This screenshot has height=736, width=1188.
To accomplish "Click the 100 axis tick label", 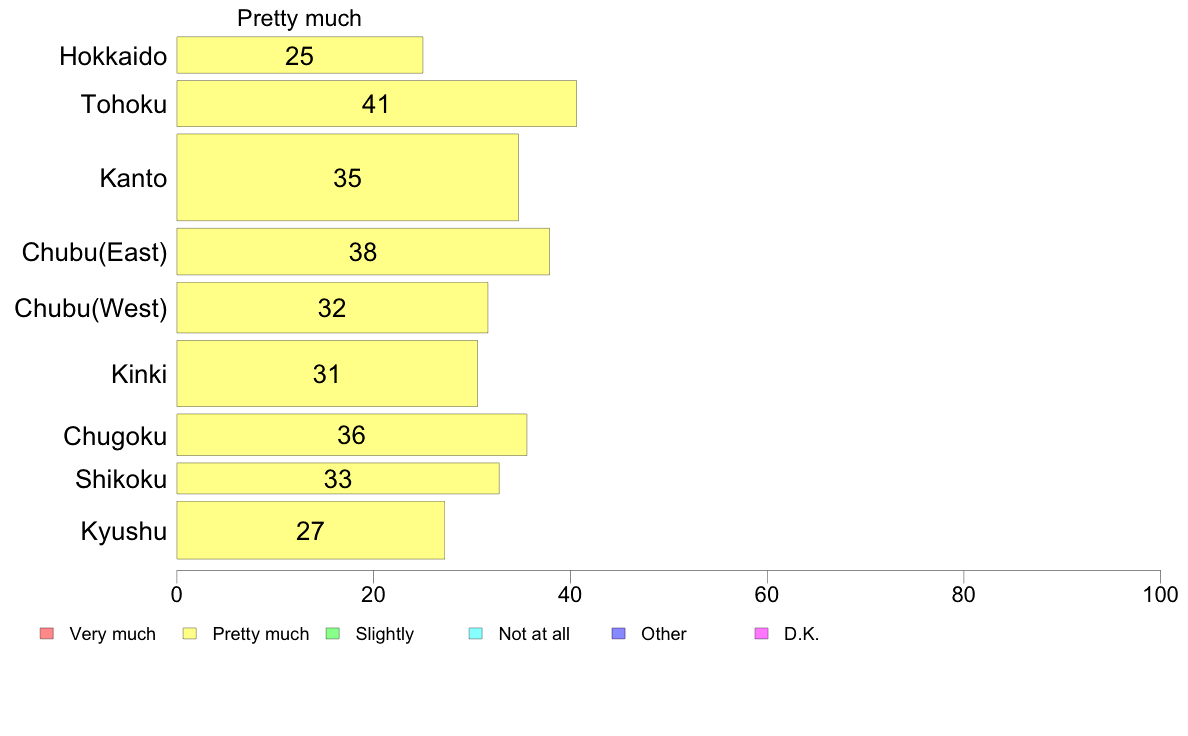I will pos(1160,595).
